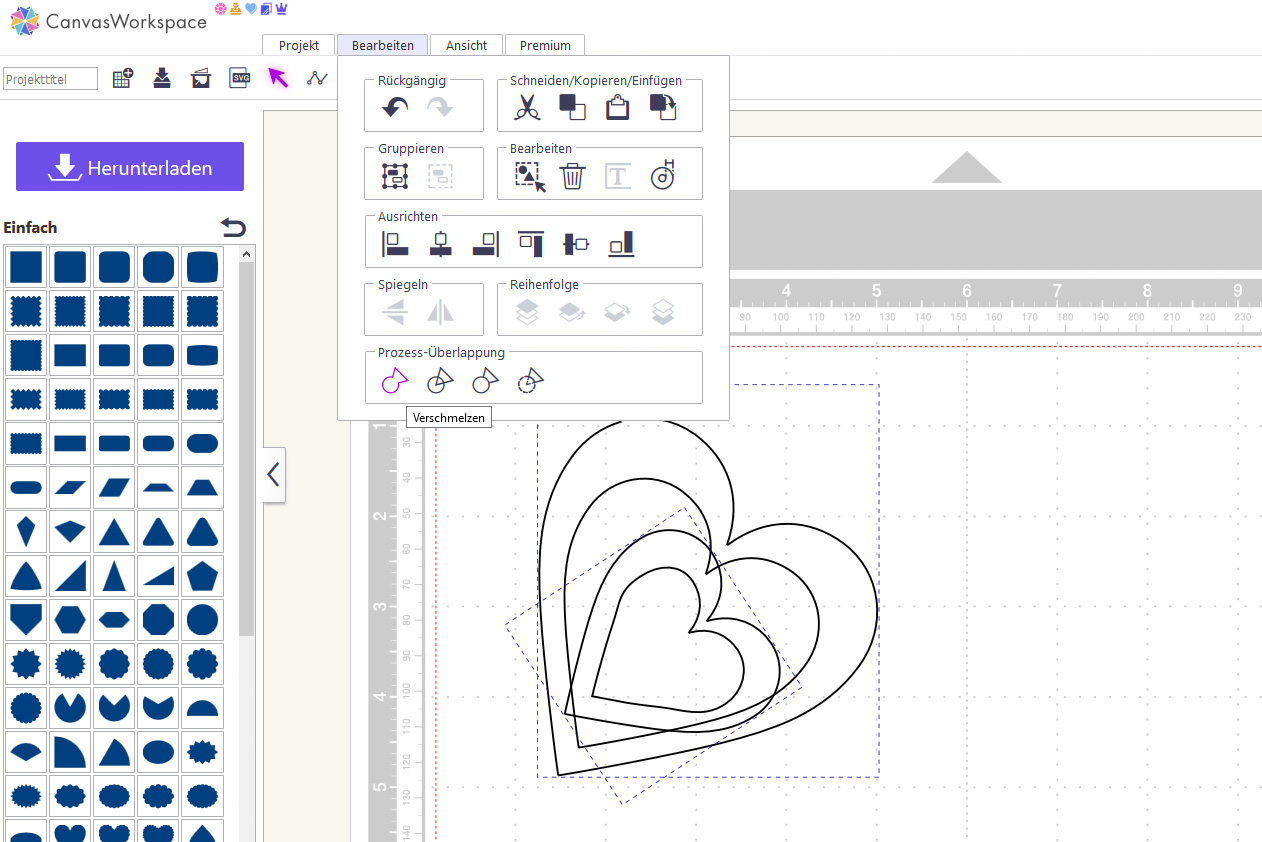Align objects to bottom edge
Viewport: 1262px width, 842px height.
[x=621, y=243]
